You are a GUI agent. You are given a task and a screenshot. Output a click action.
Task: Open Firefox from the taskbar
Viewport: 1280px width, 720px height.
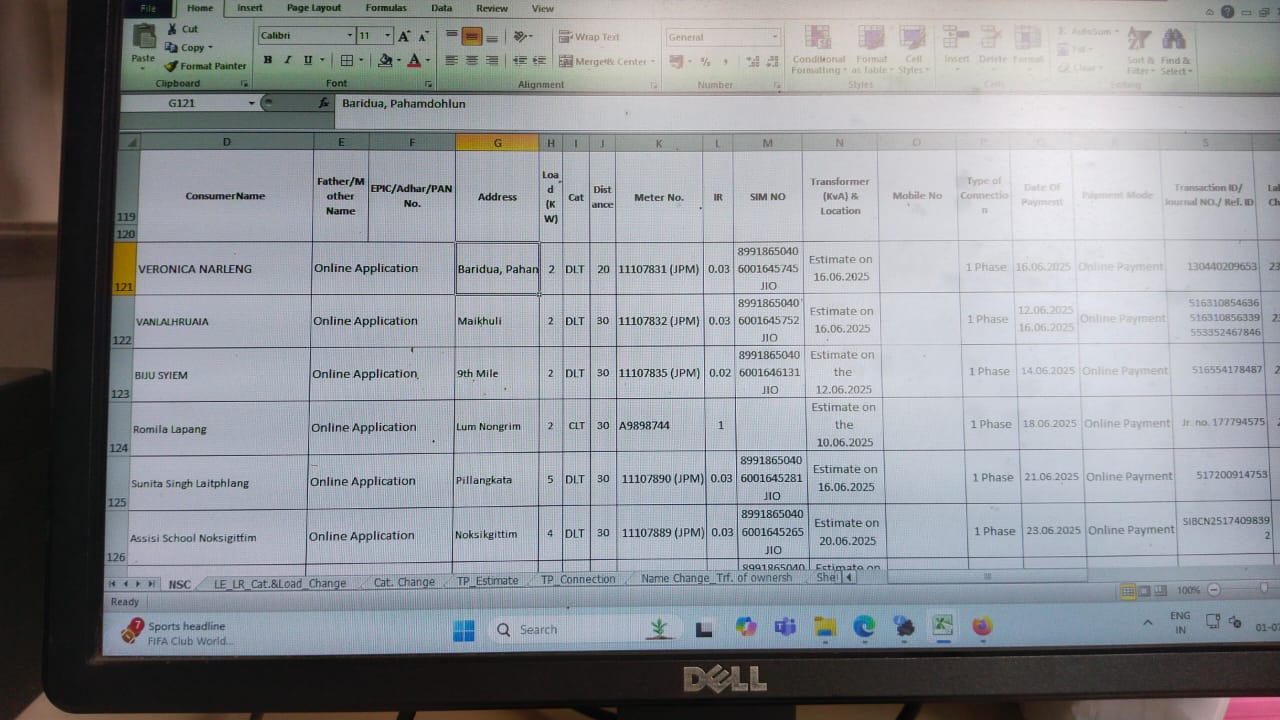click(x=982, y=626)
